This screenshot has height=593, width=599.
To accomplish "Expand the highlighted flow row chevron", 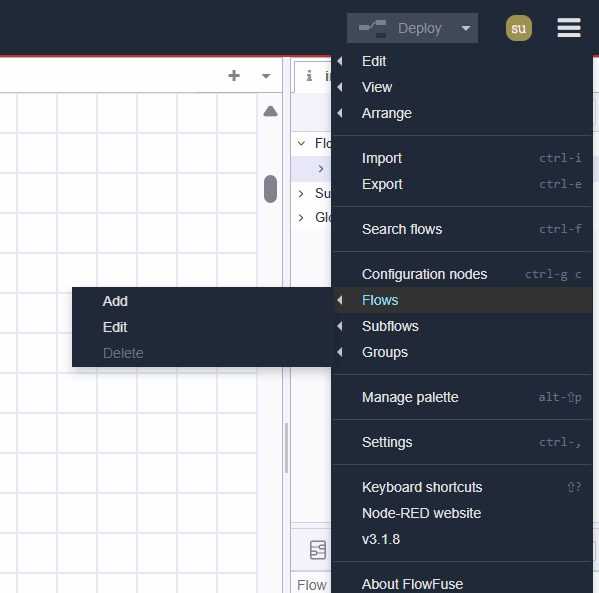I will pyautogui.click(x=321, y=169).
